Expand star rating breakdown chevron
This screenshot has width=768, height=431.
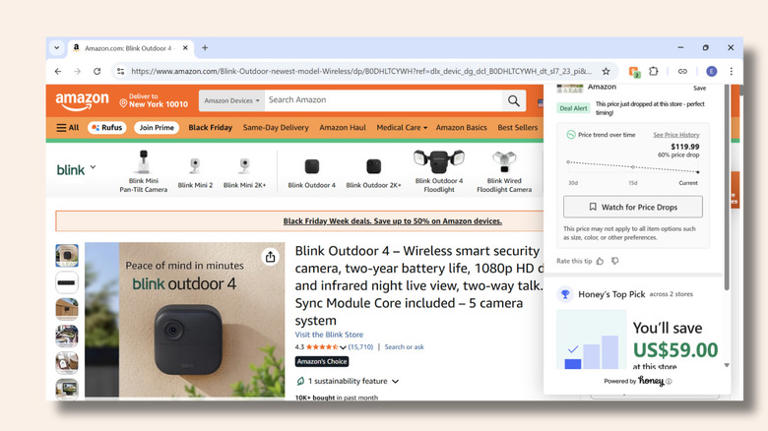pos(342,347)
